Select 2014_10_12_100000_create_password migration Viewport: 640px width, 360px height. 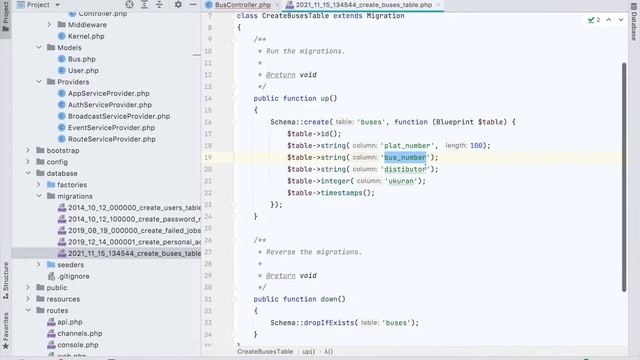coord(134,219)
